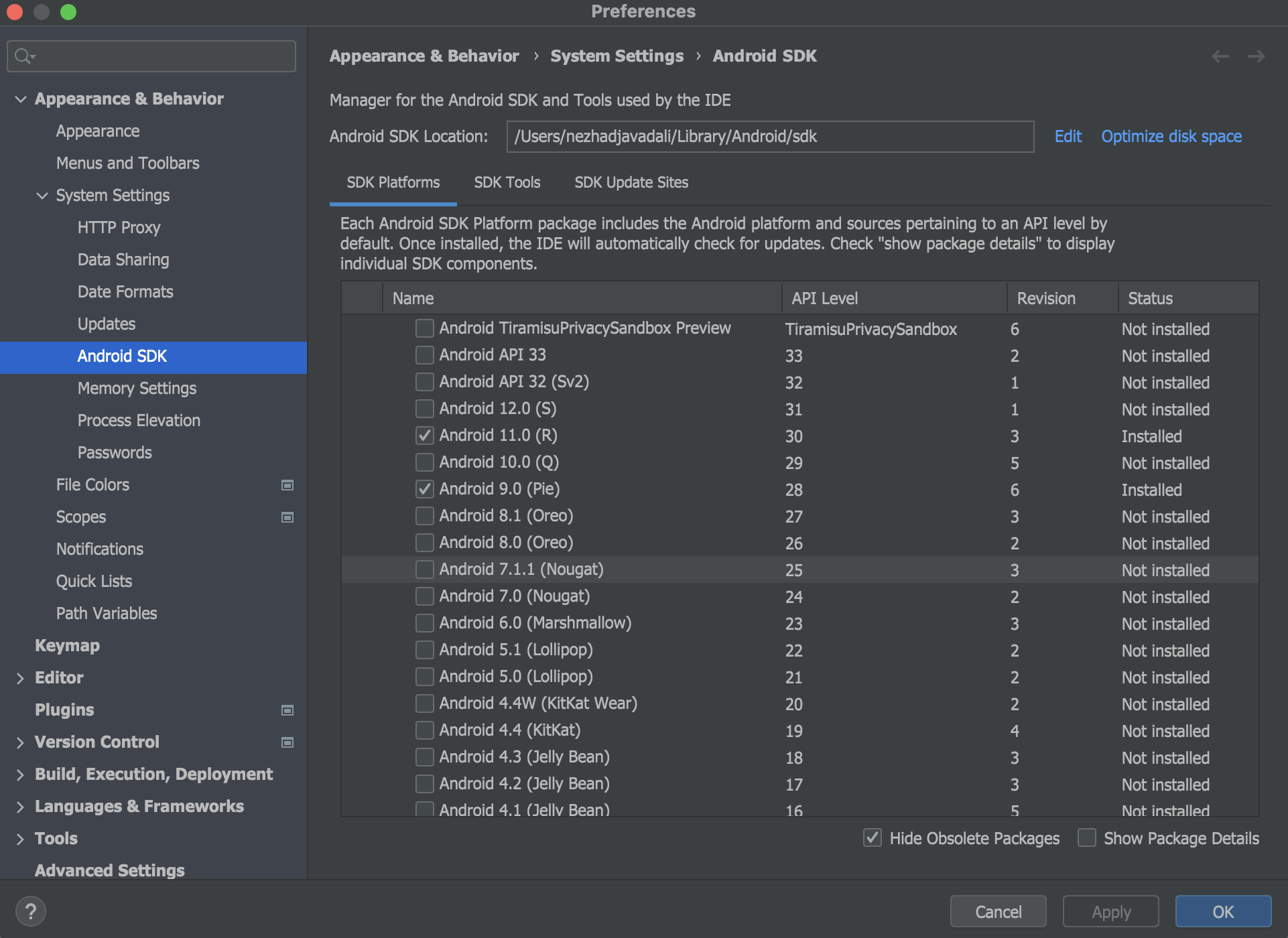Click the project-level icon beside Version Control
This screenshot has height=938, width=1288.
(287, 742)
